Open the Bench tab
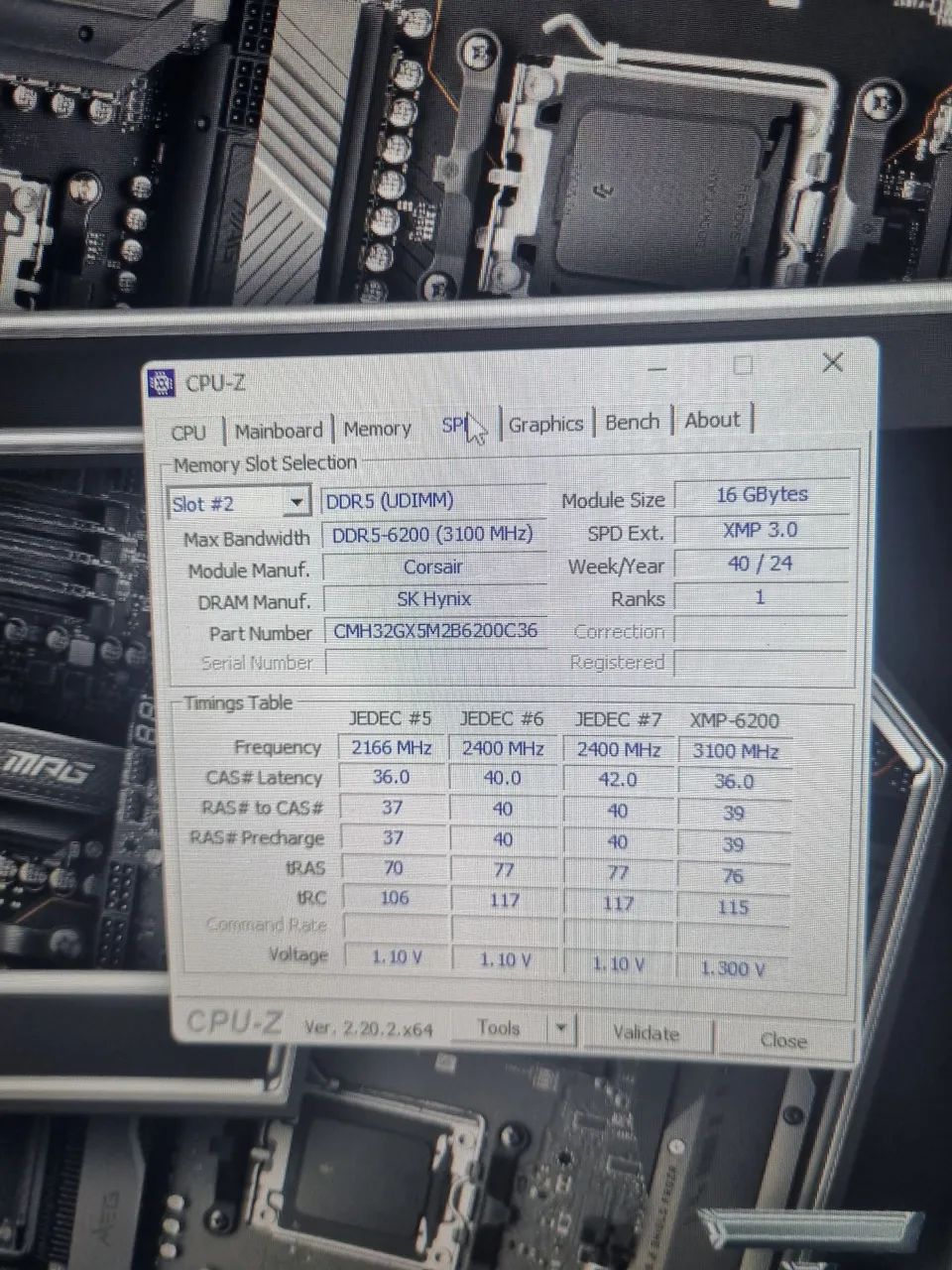The height and width of the screenshot is (1270, 952). pyautogui.click(x=632, y=422)
